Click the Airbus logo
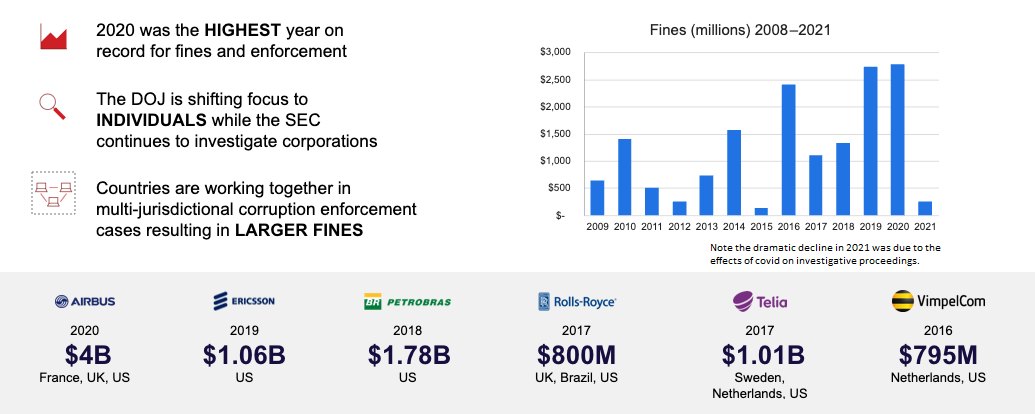The height and width of the screenshot is (414, 1035). pos(85,302)
